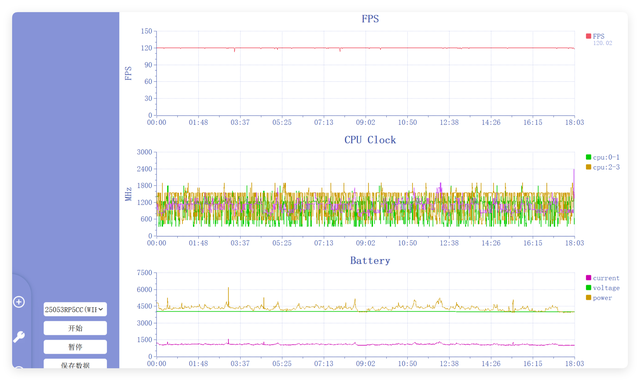Image resolution: width=640 pixels, height=380 pixels.
Task: Click 09:02 tick under the FPS chart
Action: [x=365, y=122]
